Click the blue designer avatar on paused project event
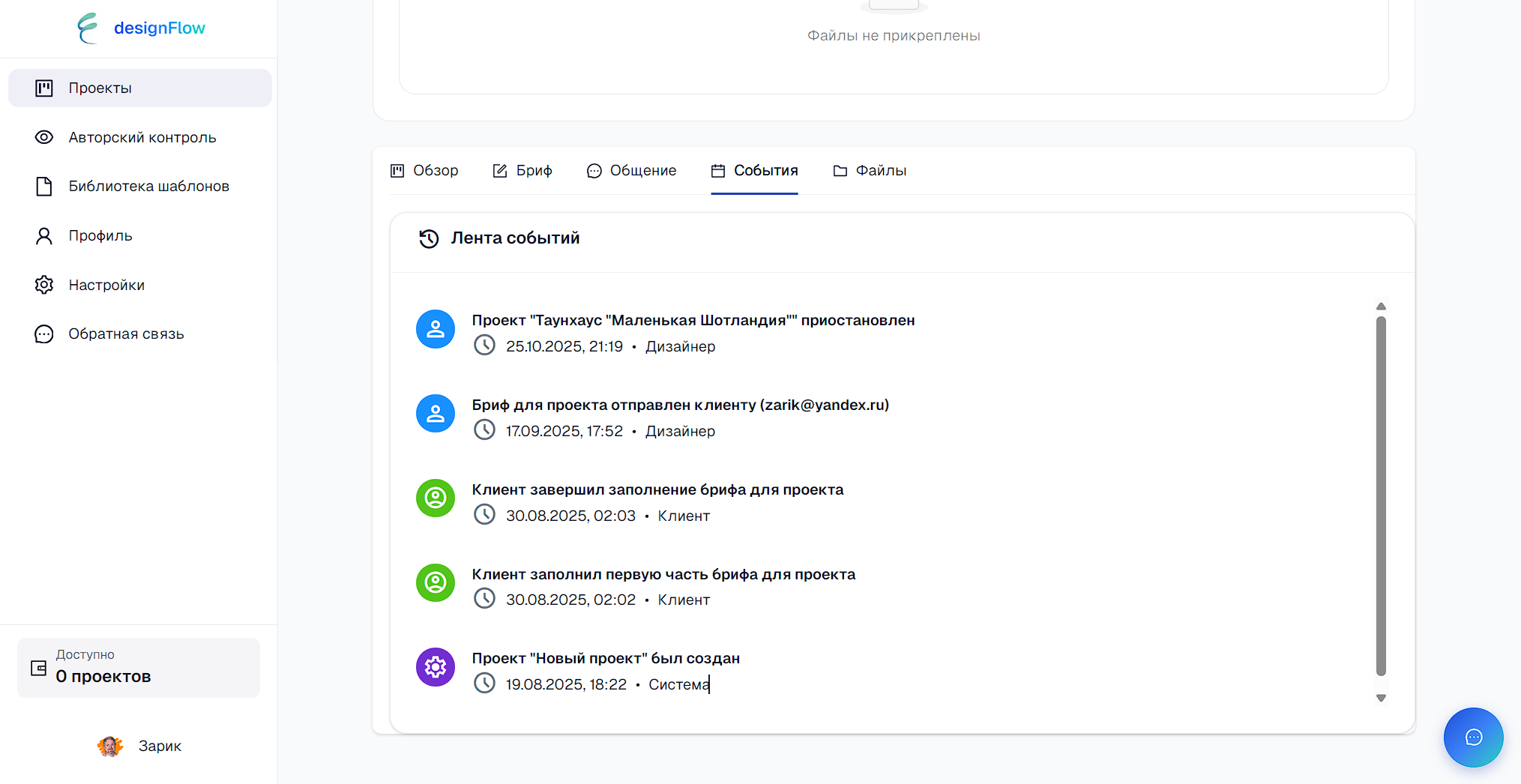The height and width of the screenshot is (784, 1521). 436,329
